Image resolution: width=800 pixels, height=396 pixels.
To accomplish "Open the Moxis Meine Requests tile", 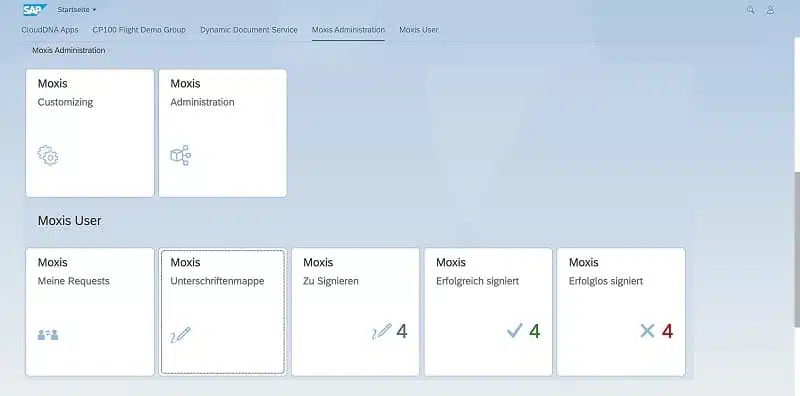I will coord(90,312).
